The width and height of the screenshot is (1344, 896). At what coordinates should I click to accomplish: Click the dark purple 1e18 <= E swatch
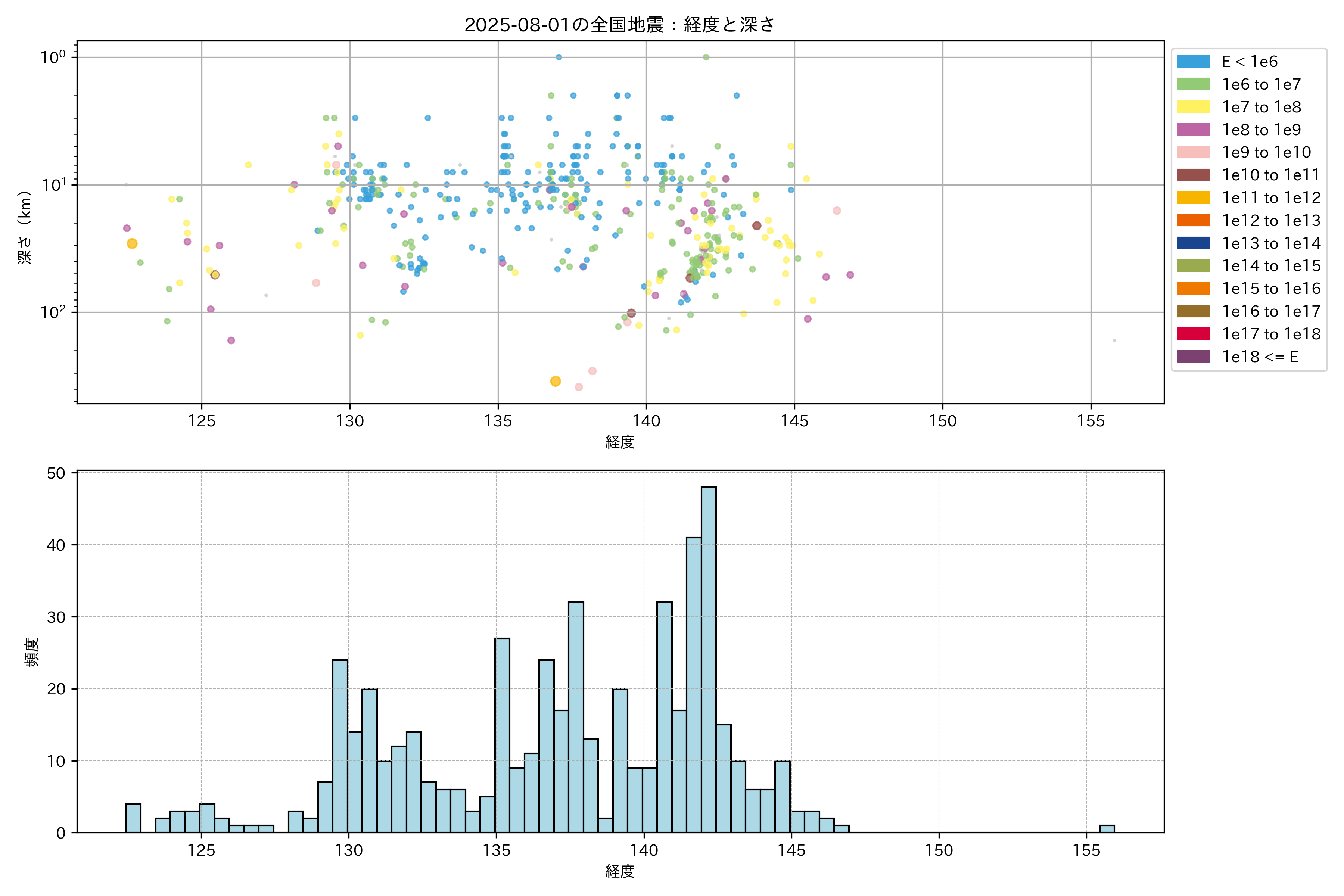(x=1192, y=357)
